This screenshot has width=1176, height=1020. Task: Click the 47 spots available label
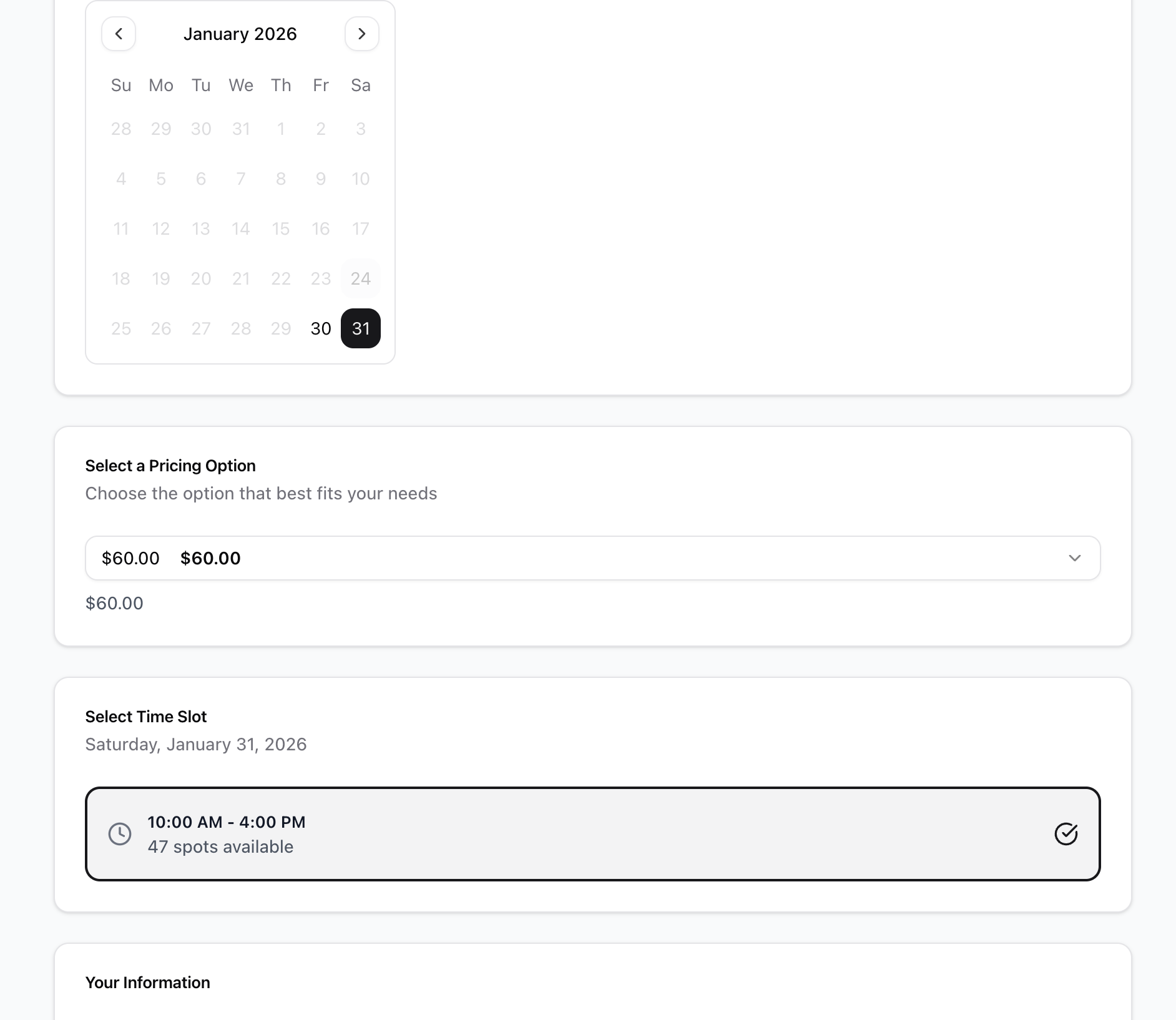tap(220, 846)
